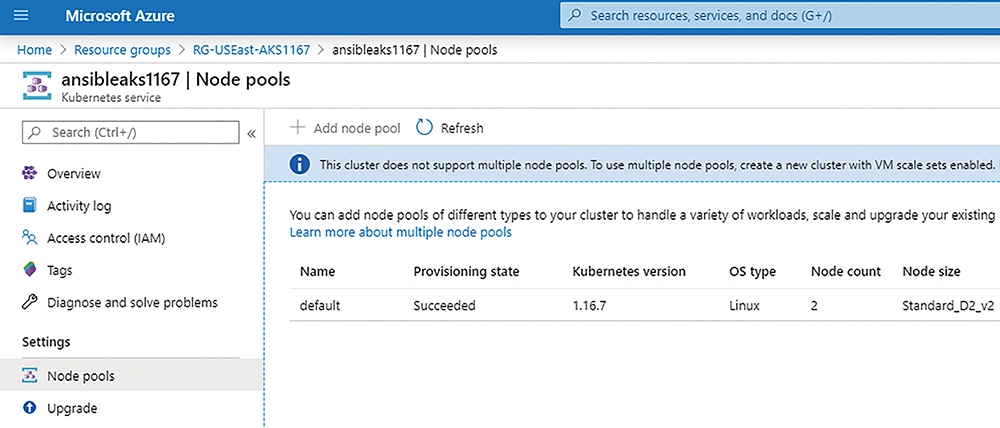Click the ansibleaks1167 breadcrumb text
Viewport: 1000px width, 428px height.
[x=415, y=50]
